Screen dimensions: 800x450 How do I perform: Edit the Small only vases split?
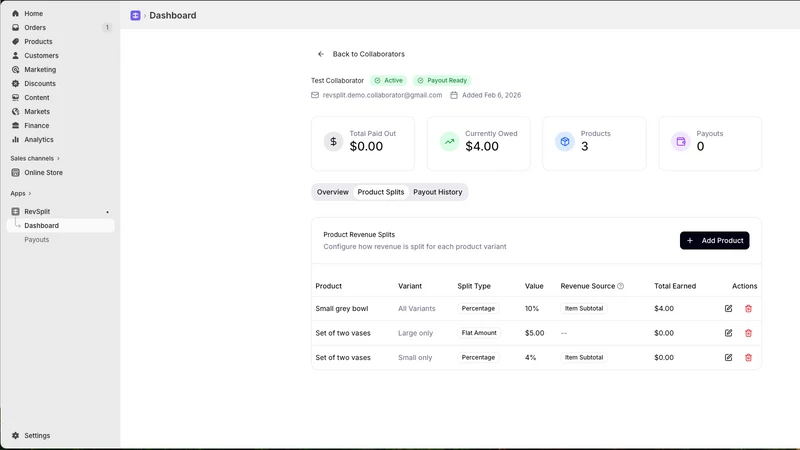(728, 358)
